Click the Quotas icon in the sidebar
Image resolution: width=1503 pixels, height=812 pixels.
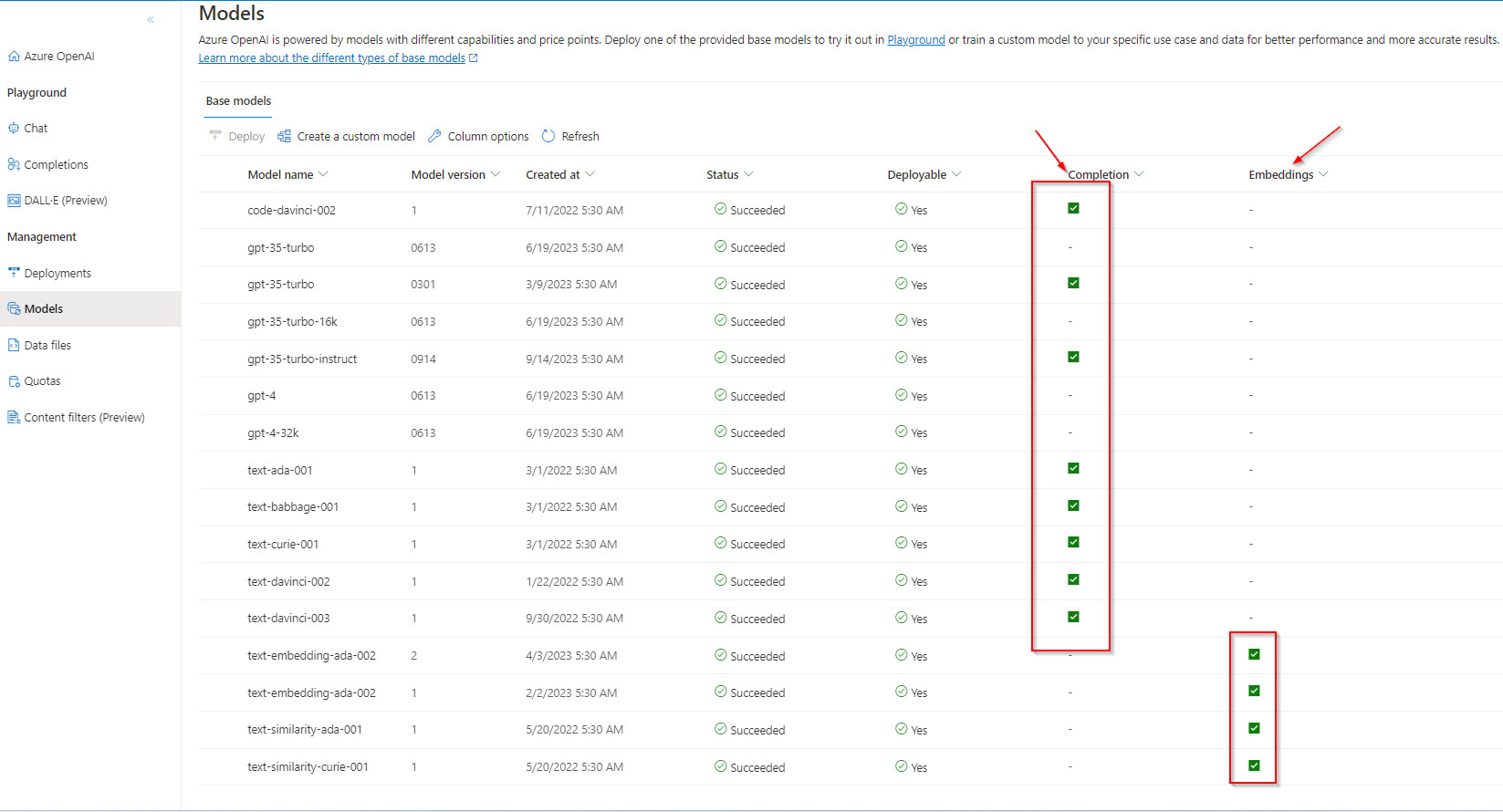pyautogui.click(x=14, y=380)
